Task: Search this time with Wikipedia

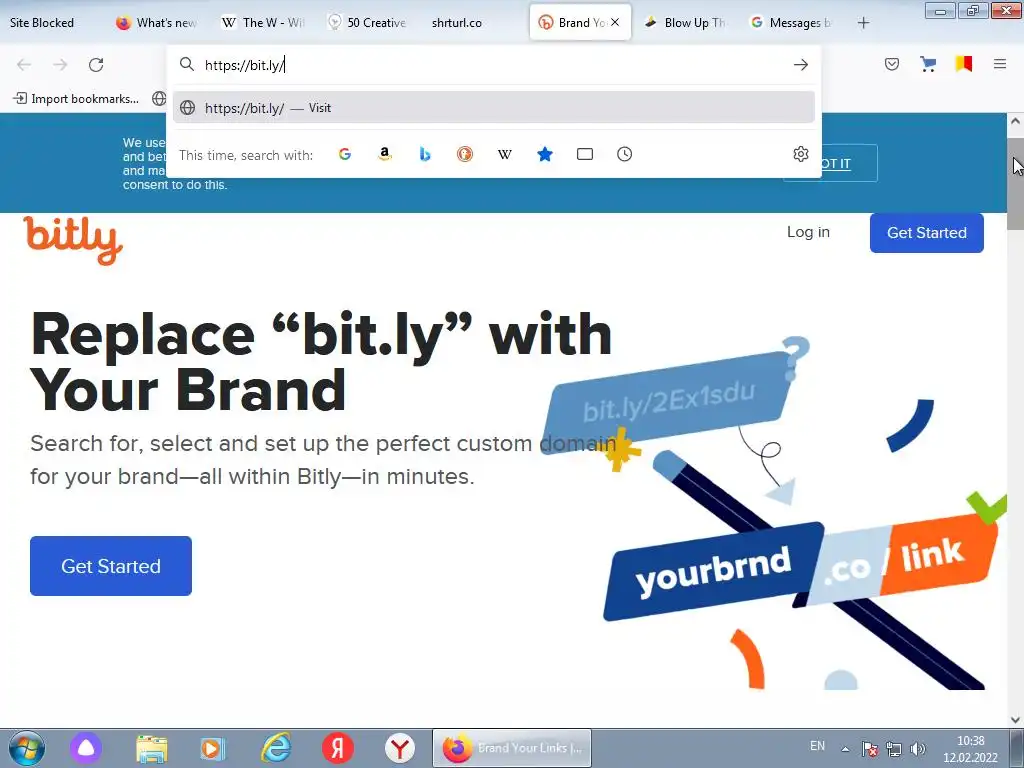Action: [505, 155]
